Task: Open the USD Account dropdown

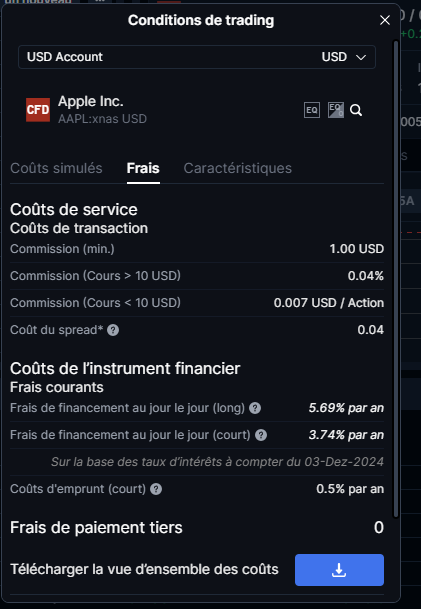Action: pyautogui.click(x=197, y=57)
